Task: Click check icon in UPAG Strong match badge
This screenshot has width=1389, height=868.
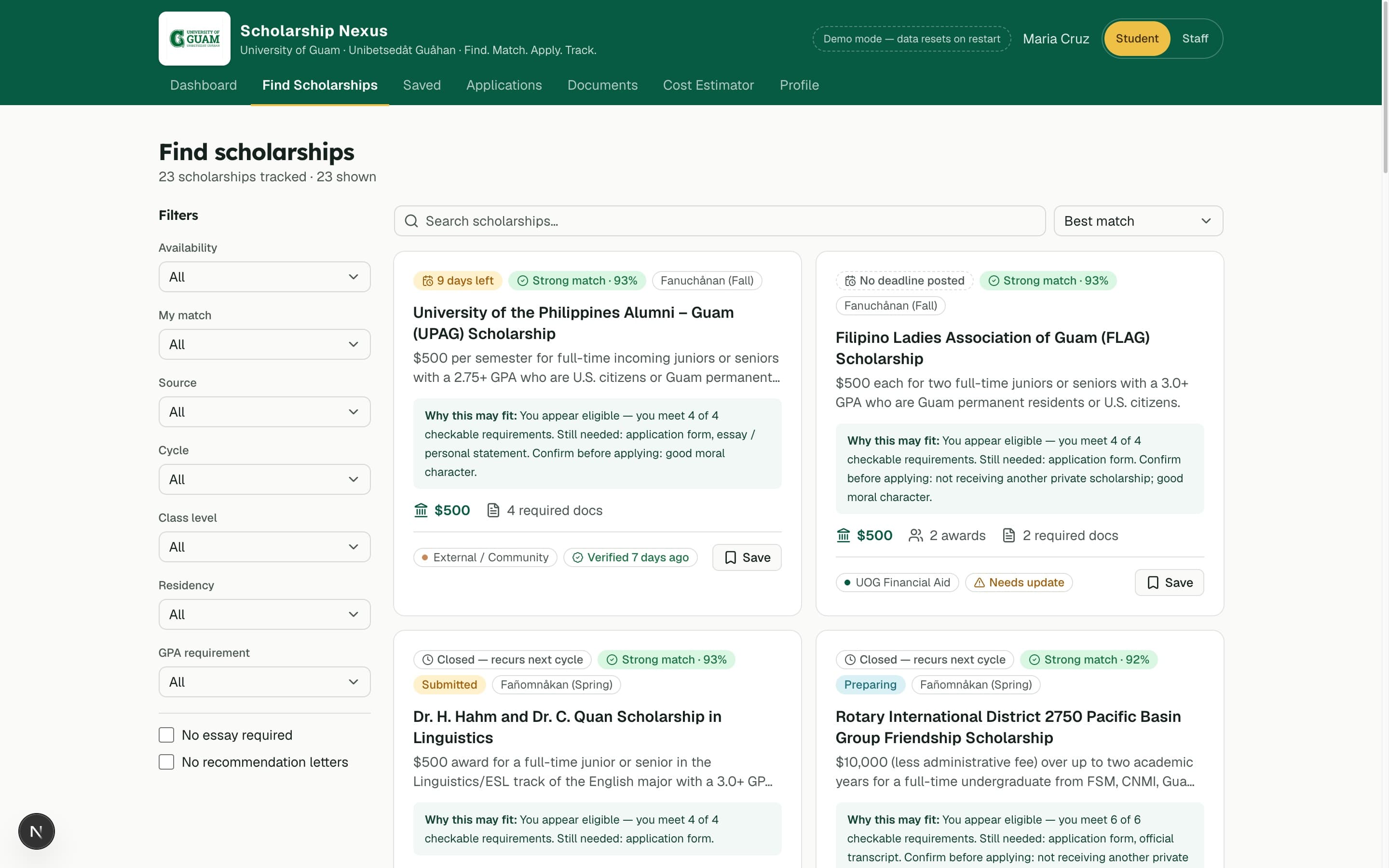Action: pyautogui.click(x=522, y=281)
